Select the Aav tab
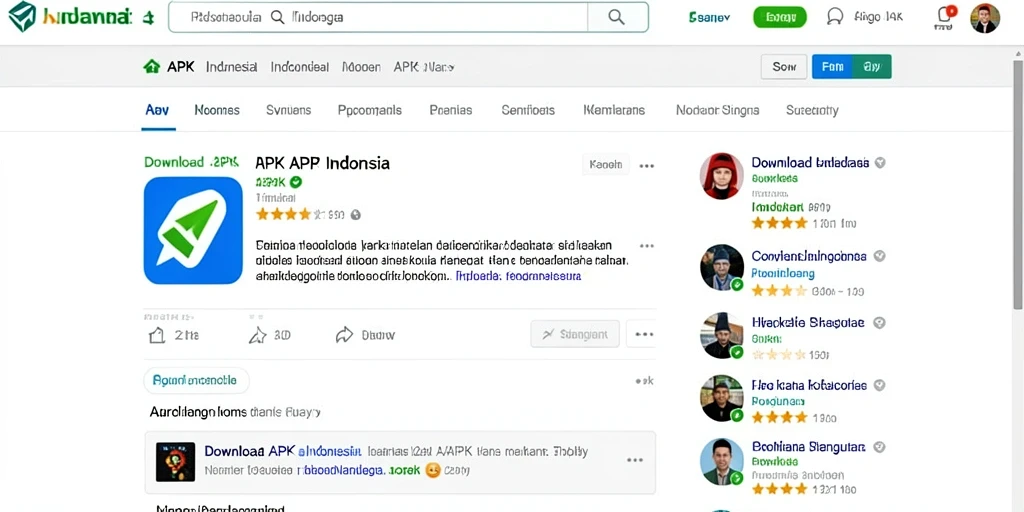Screen dimensions: 1024x512 157,110
